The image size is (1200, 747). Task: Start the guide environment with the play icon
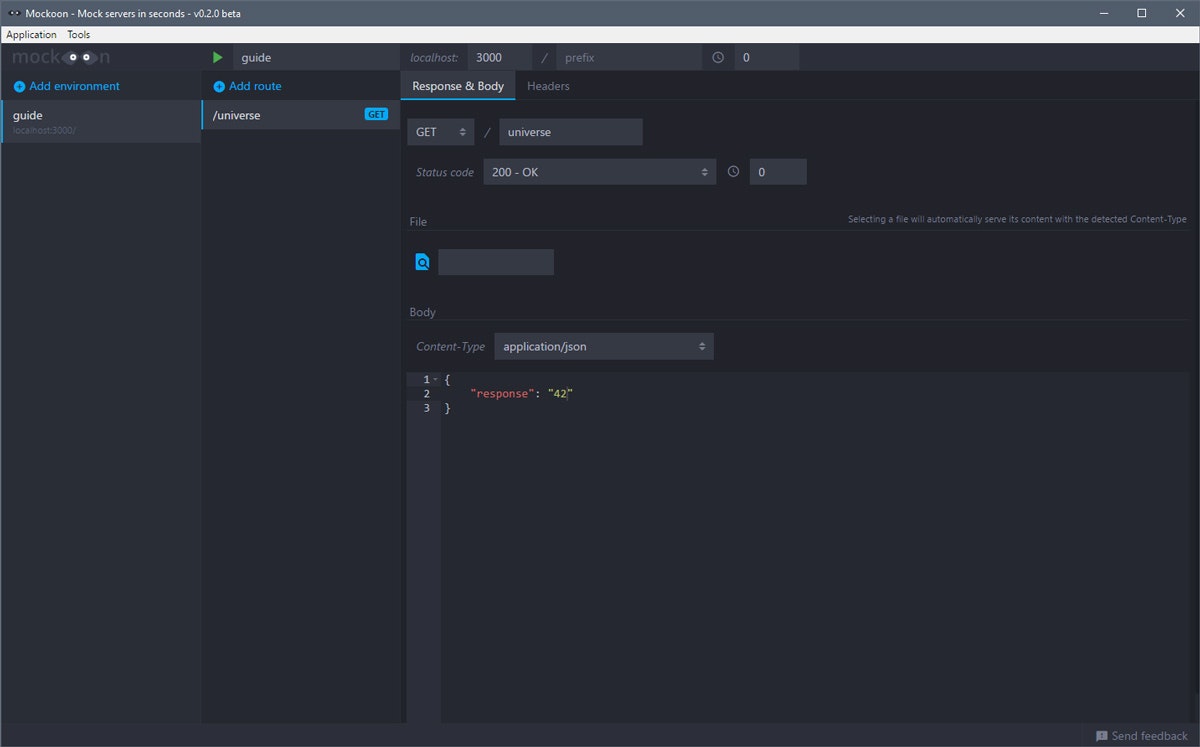click(x=218, y=58)
